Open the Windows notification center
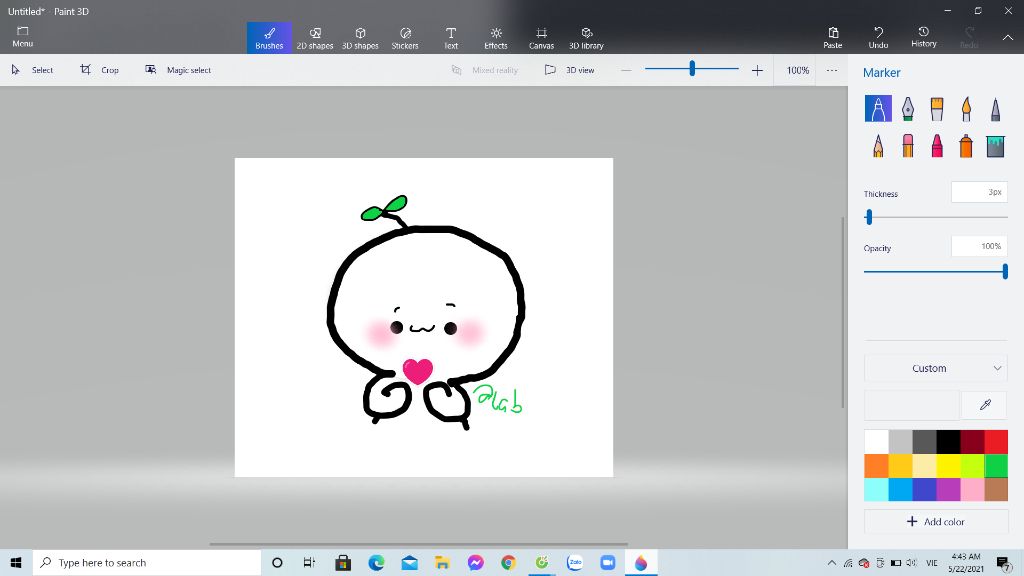This screenshot has width=1024, height=576. 1004,562
